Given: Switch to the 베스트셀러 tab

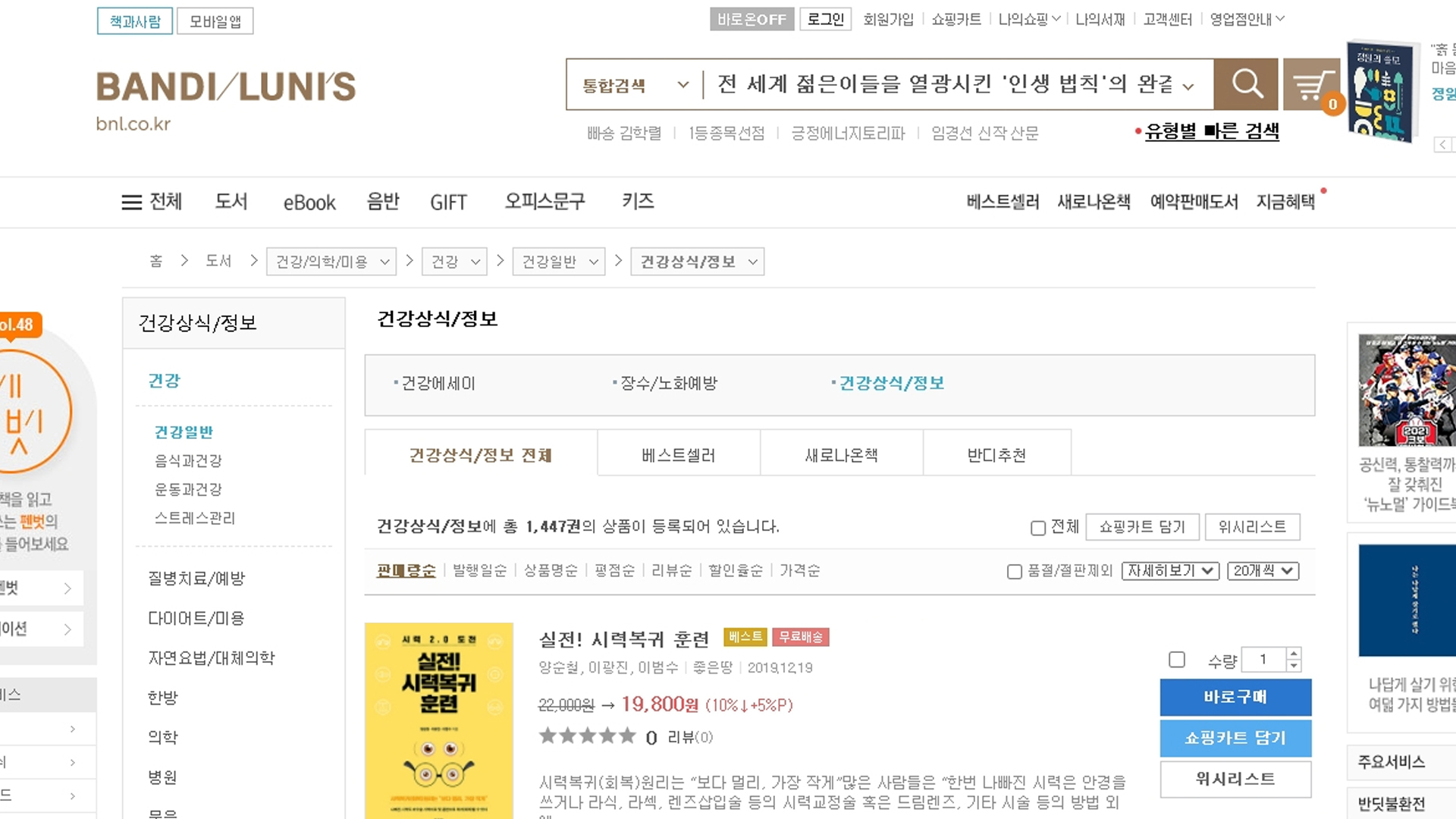Looking at the screenshot, I should pyautogui.click(x=679, y=454).
